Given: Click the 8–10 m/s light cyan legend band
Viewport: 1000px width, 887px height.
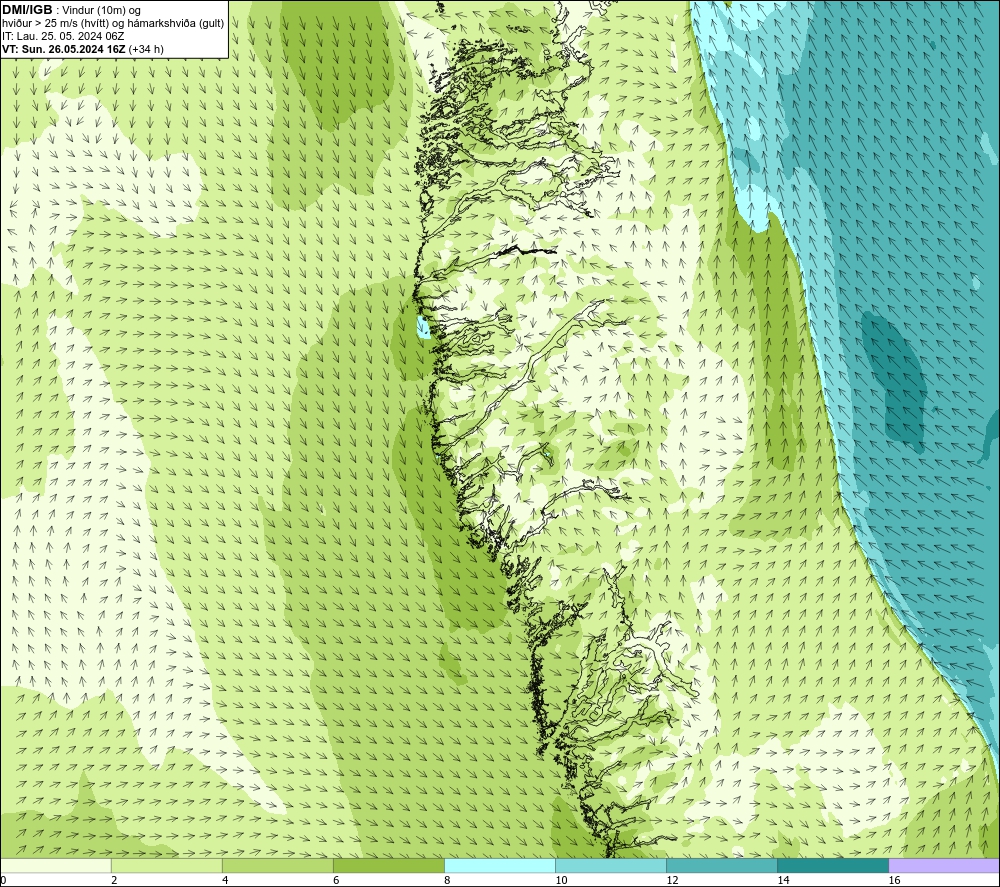Looking at the screenshot, I should coord(500,865).
